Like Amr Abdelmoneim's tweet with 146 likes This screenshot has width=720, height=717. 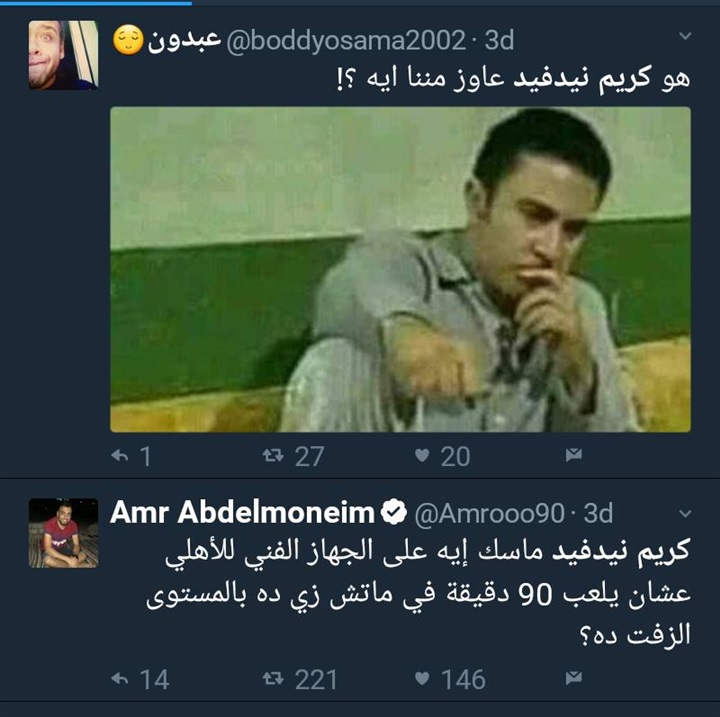click(422, 678)
